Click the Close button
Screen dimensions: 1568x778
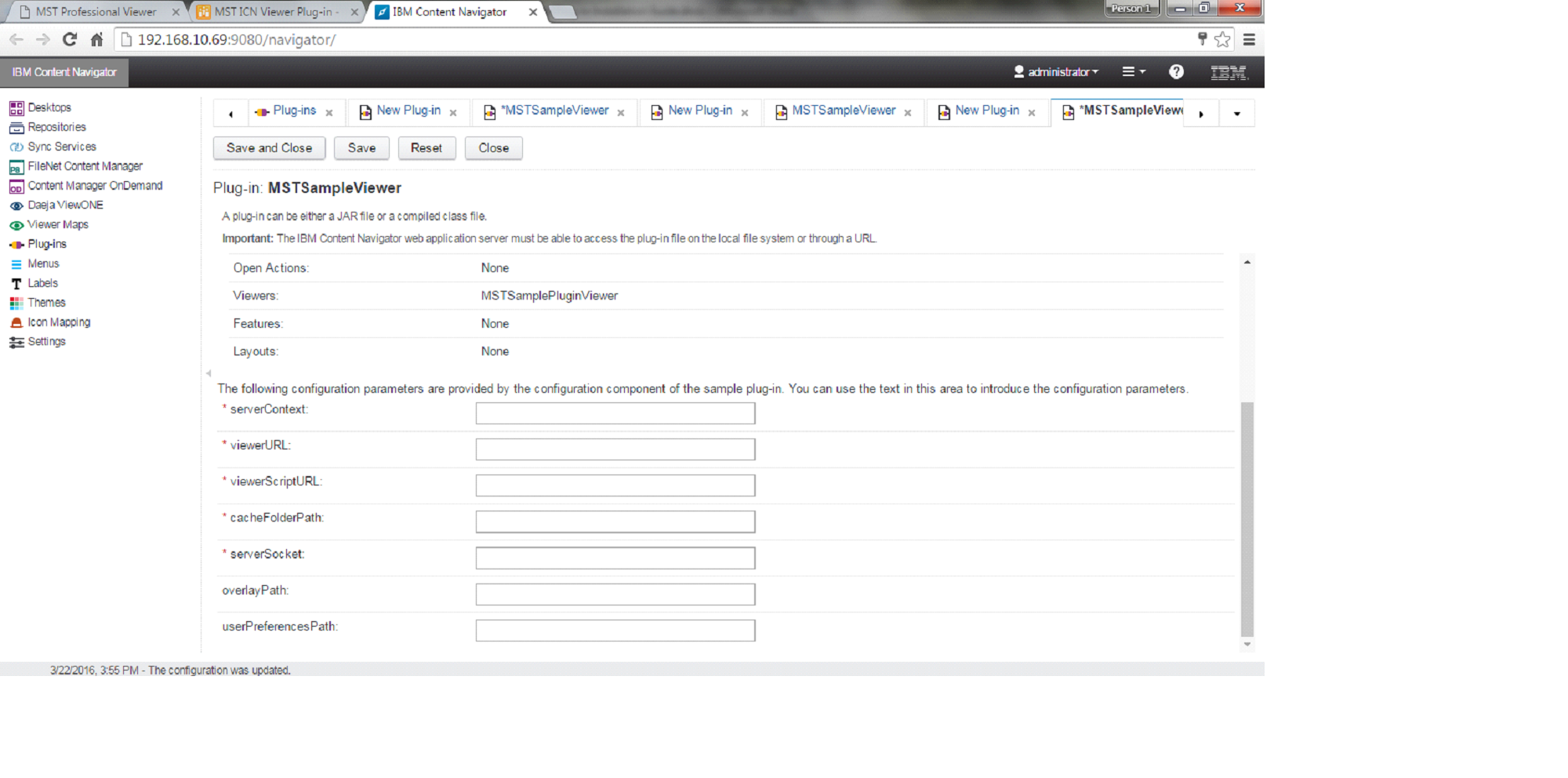click(494, 148)
